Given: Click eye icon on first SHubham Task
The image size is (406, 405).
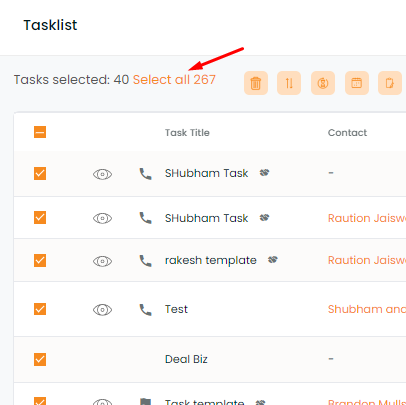Looking at the screenshot, I should pos(102,174).
